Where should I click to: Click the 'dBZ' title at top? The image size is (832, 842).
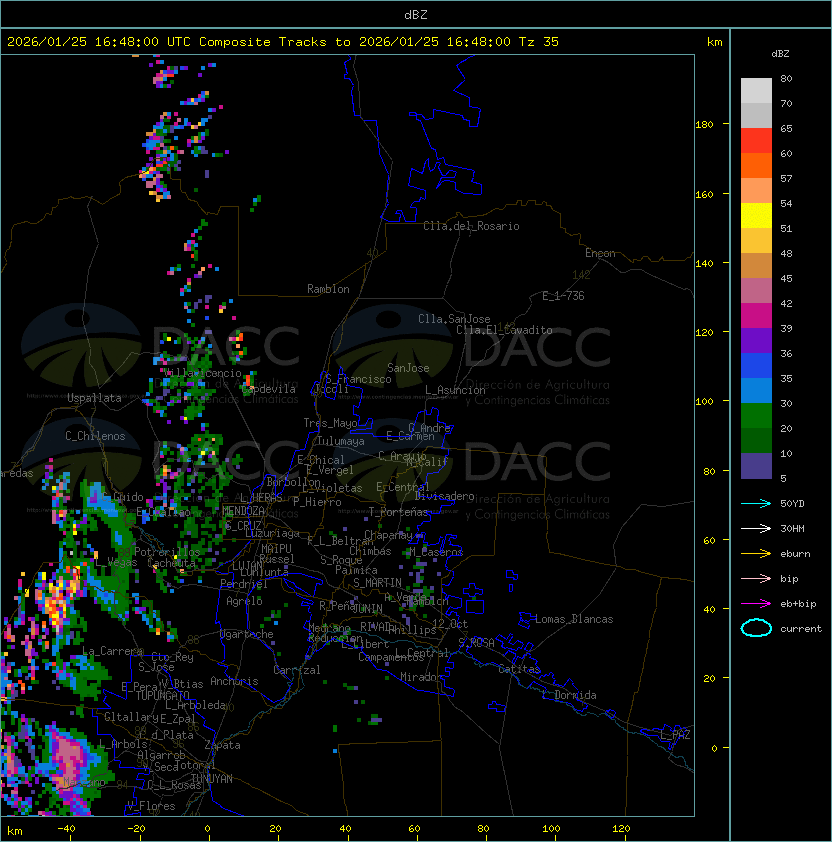pos(416,14)
